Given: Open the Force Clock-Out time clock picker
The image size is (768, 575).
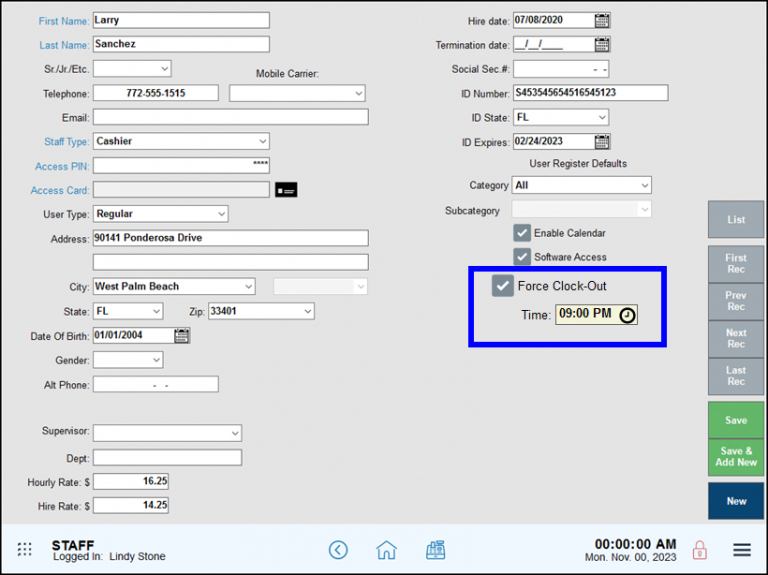Looking at the screenshot, I should [627, 314].
